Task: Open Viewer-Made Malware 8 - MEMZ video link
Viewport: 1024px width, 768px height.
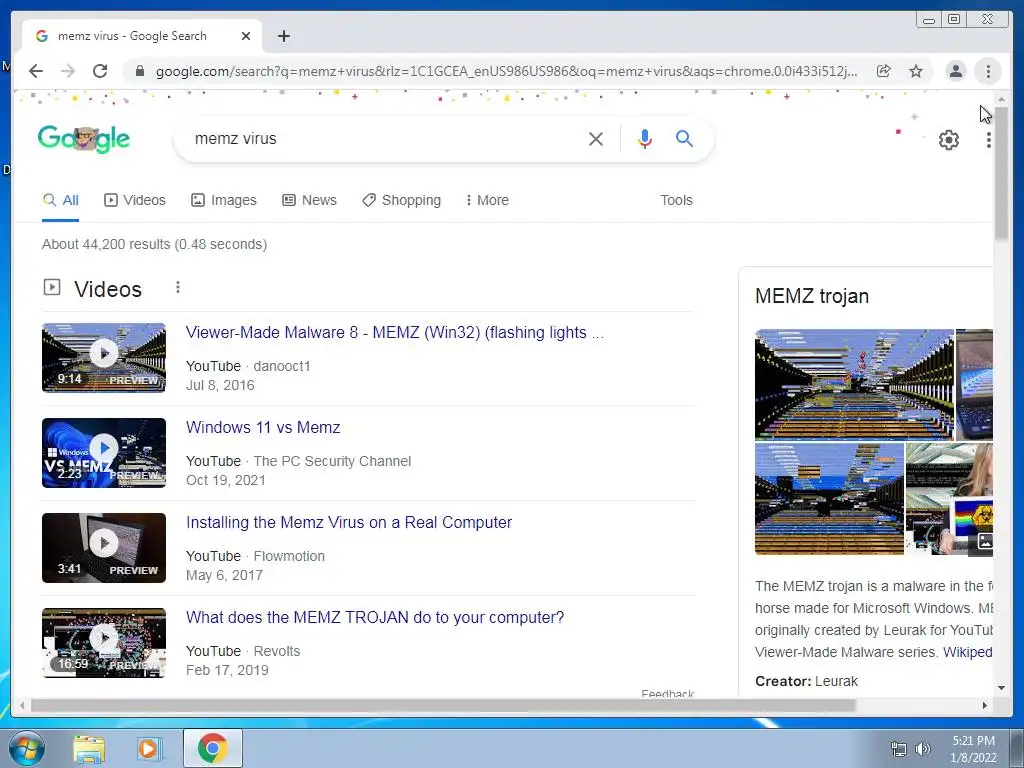Action: click(395, 332)
